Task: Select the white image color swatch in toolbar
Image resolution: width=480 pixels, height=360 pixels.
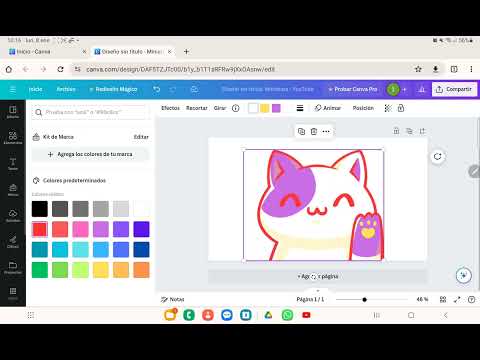Action: (253, 108)
